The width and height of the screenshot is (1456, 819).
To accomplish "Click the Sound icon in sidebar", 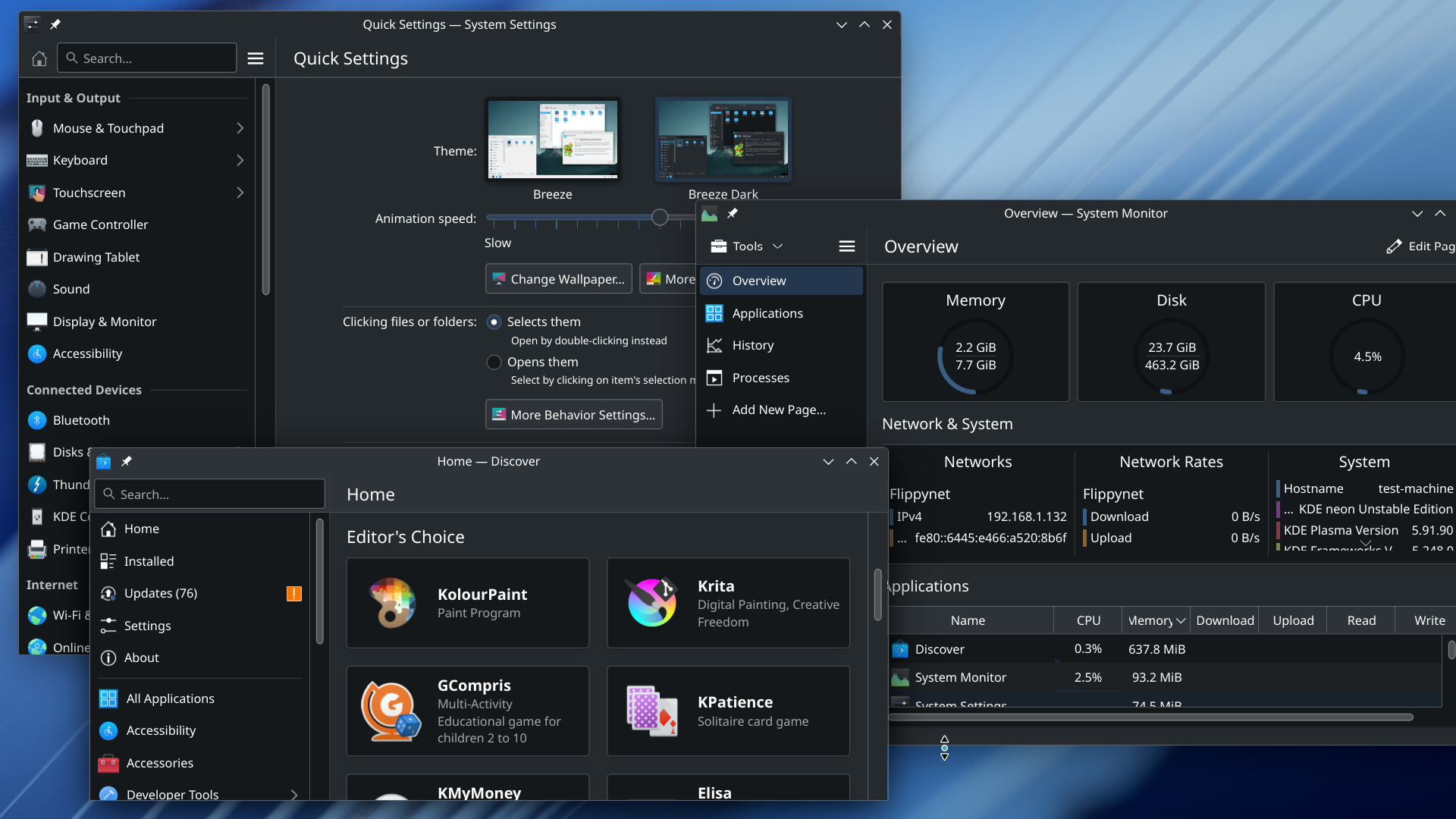I will coord(37,289).
